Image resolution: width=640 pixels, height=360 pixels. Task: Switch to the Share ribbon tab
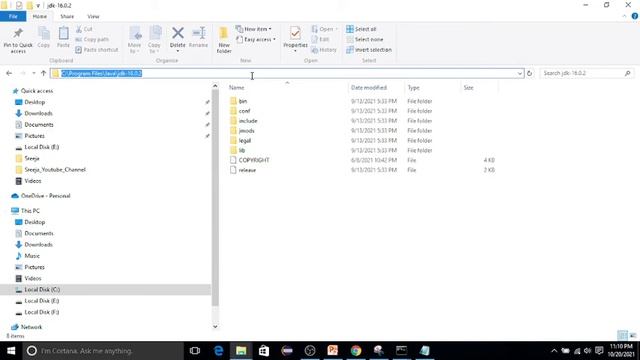coord(67,16)
